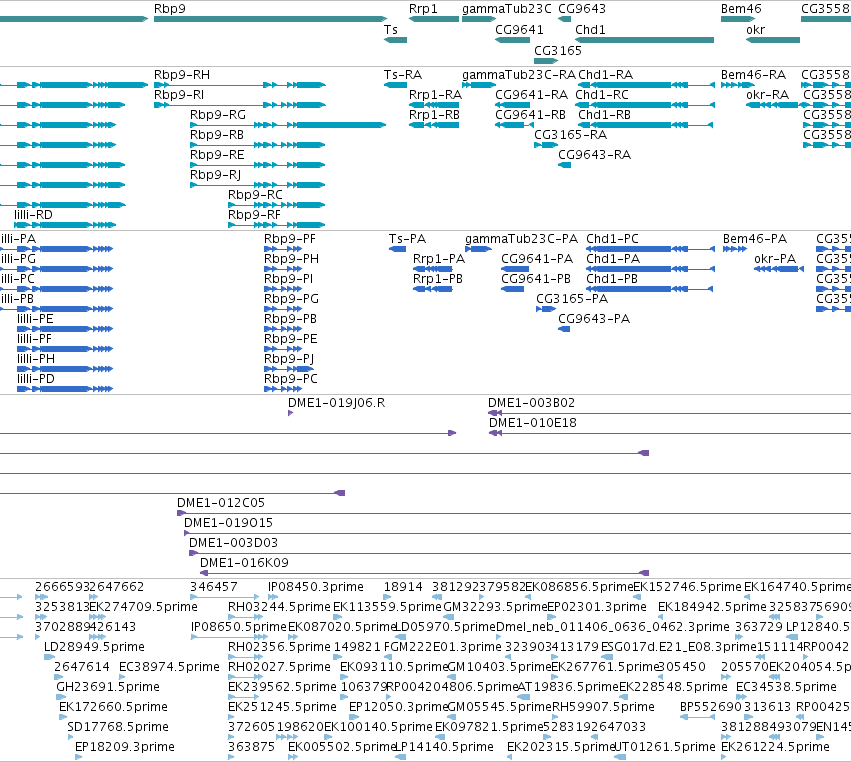Screen dimensions: 851x762
Task: Click EST IP08450.3prime
Action: click(315, 587)
